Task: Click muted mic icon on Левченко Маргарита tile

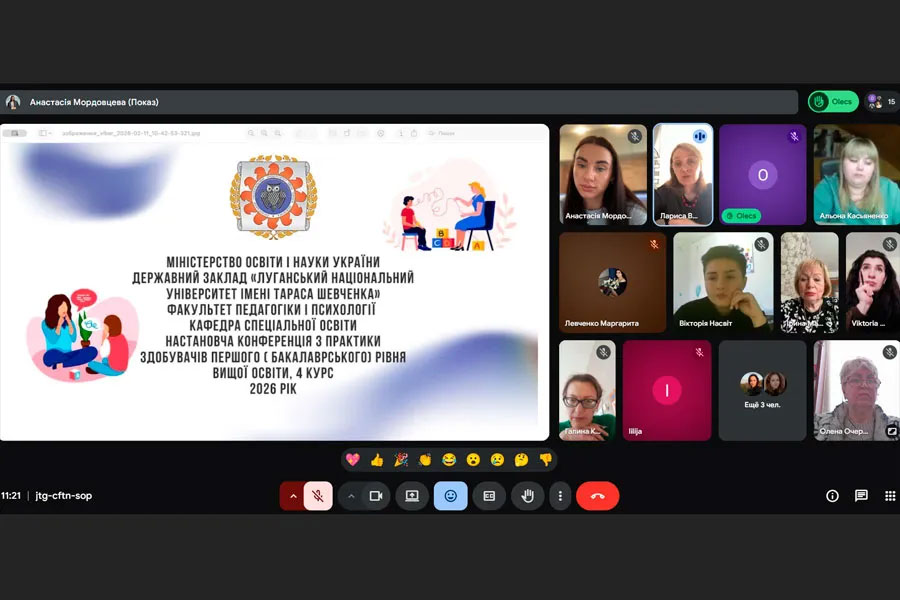Action: [654, 245]
